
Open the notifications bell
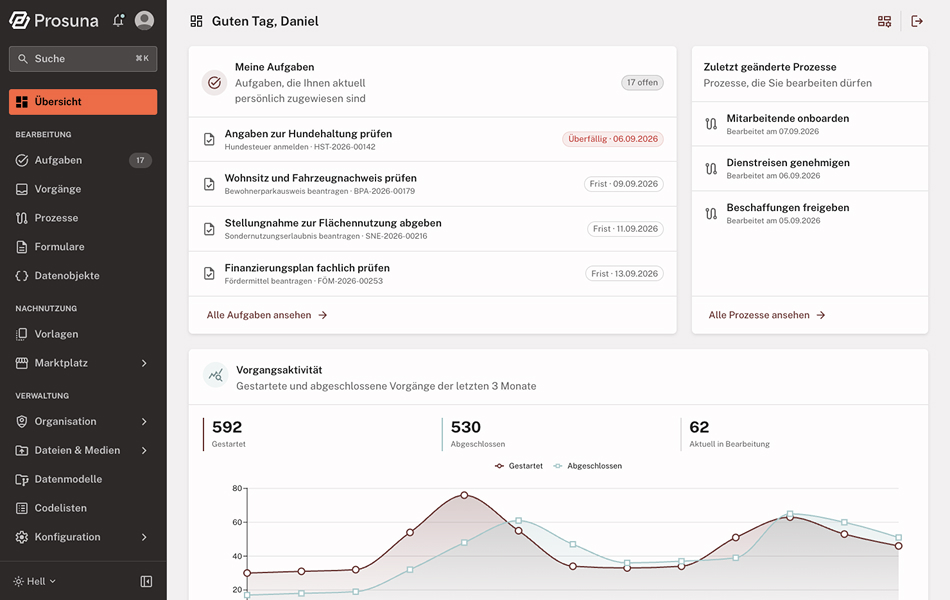(118, 21)
